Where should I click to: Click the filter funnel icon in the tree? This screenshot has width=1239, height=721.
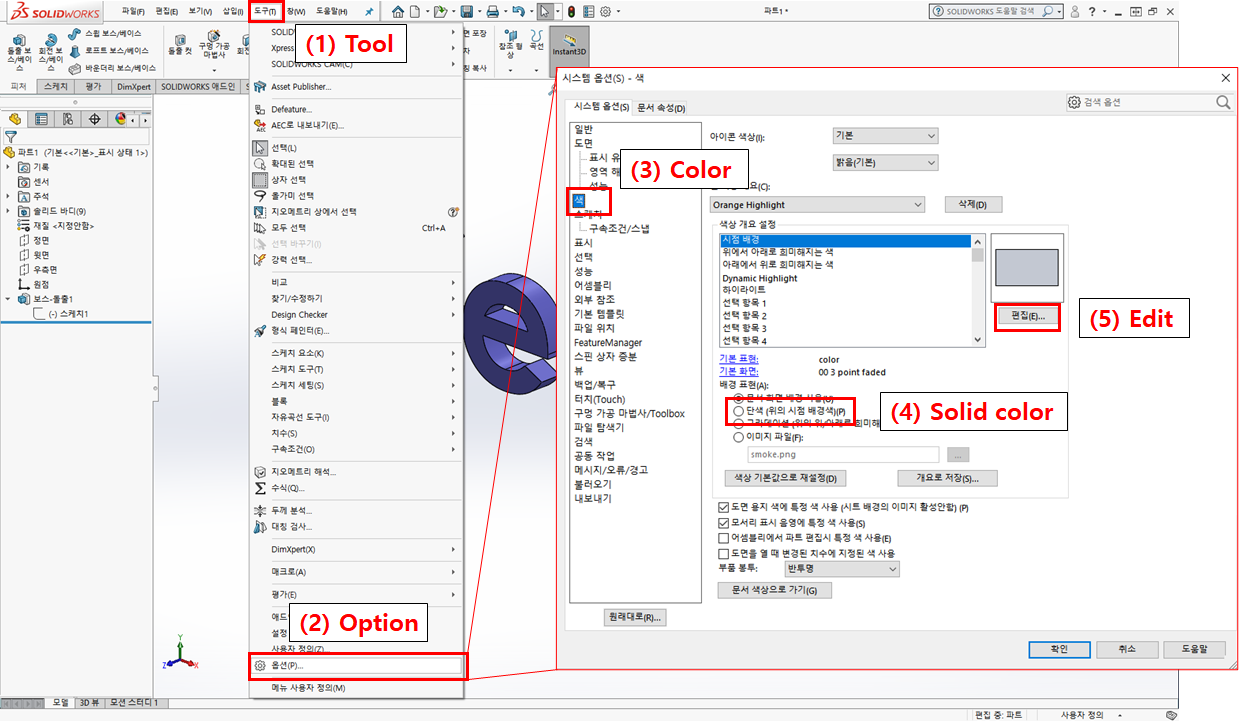(11, 136)
